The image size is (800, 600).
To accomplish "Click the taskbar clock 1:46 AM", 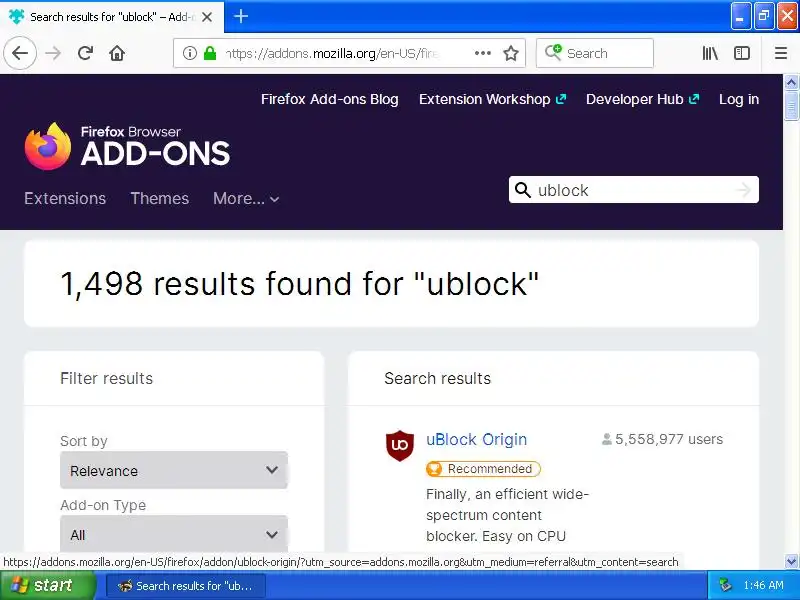I will coord(763,585).
